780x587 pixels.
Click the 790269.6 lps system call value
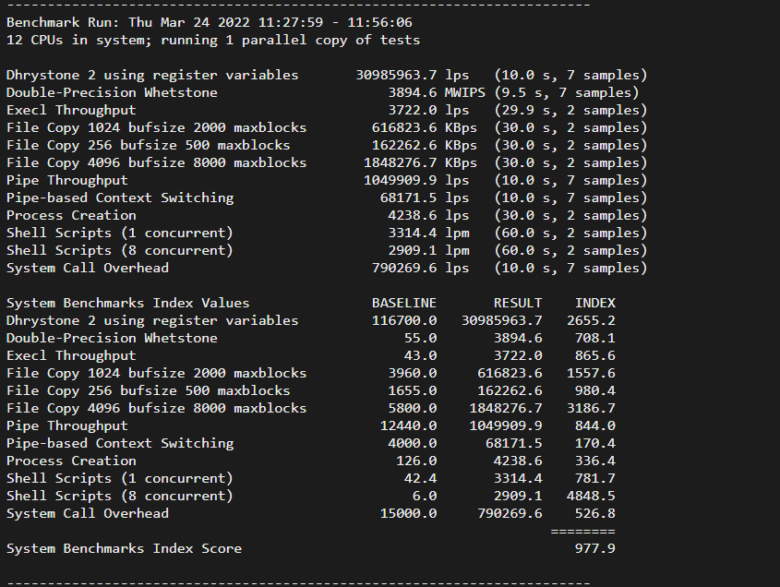click(x=416, y=268)
